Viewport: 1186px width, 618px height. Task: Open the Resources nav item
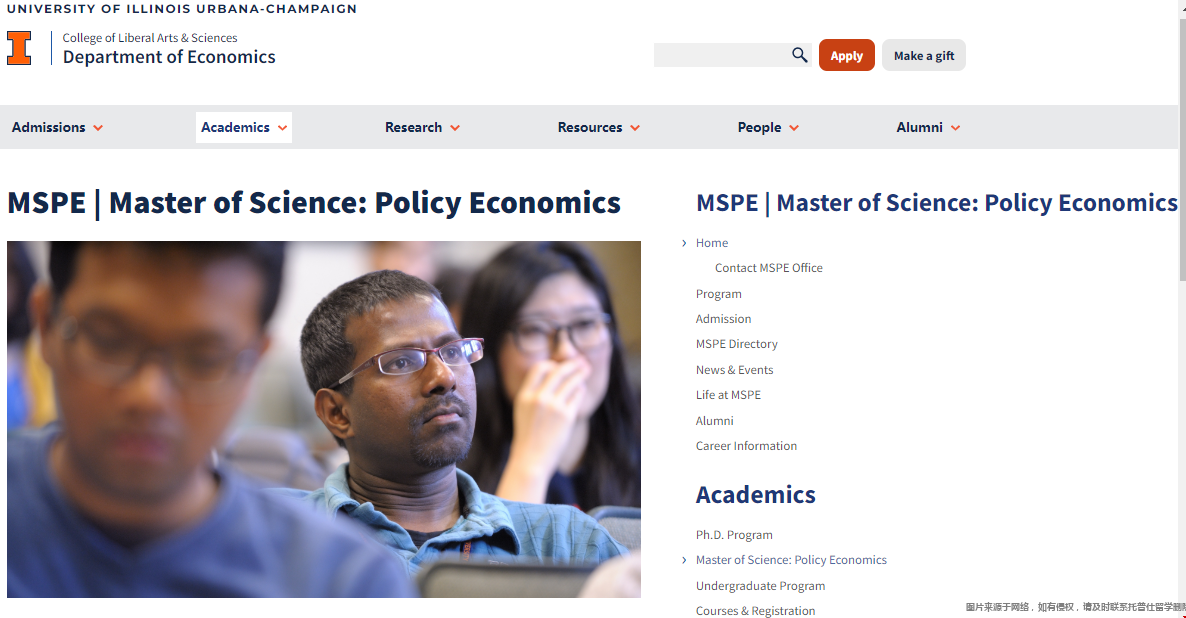point(590,128)
